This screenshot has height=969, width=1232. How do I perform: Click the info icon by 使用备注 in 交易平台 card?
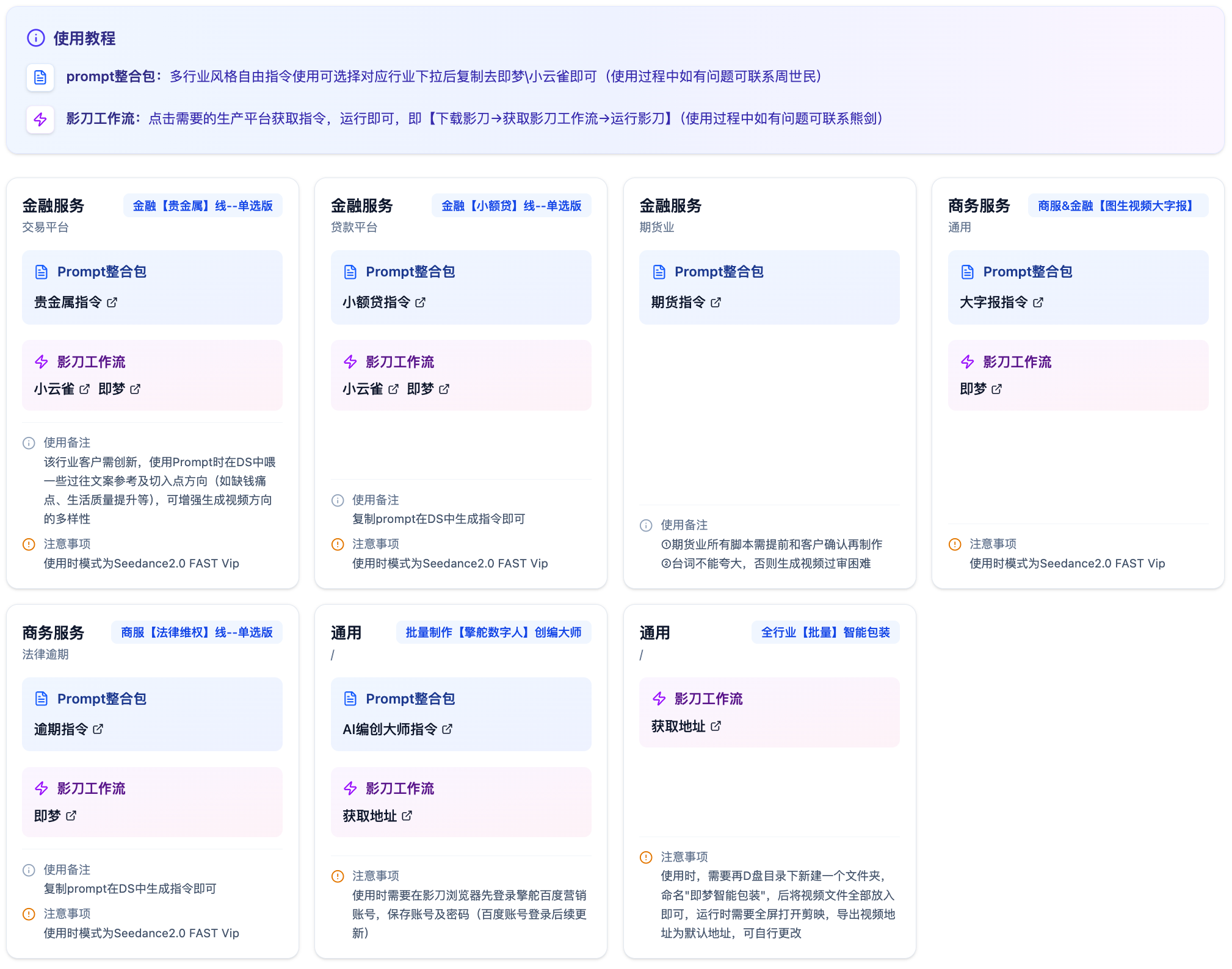pyautogui.click(x=29, y=443)
